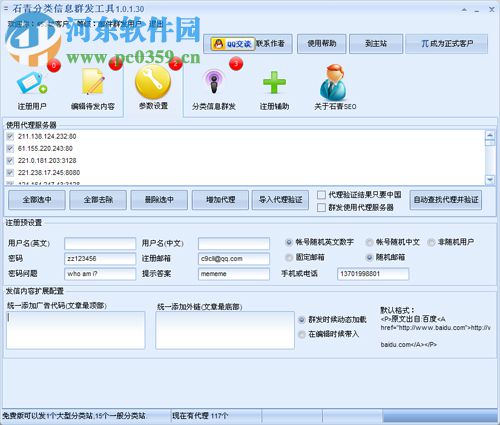Open 使用帮助 help
This screenshot has height=425, width=500.
[322, 44]
